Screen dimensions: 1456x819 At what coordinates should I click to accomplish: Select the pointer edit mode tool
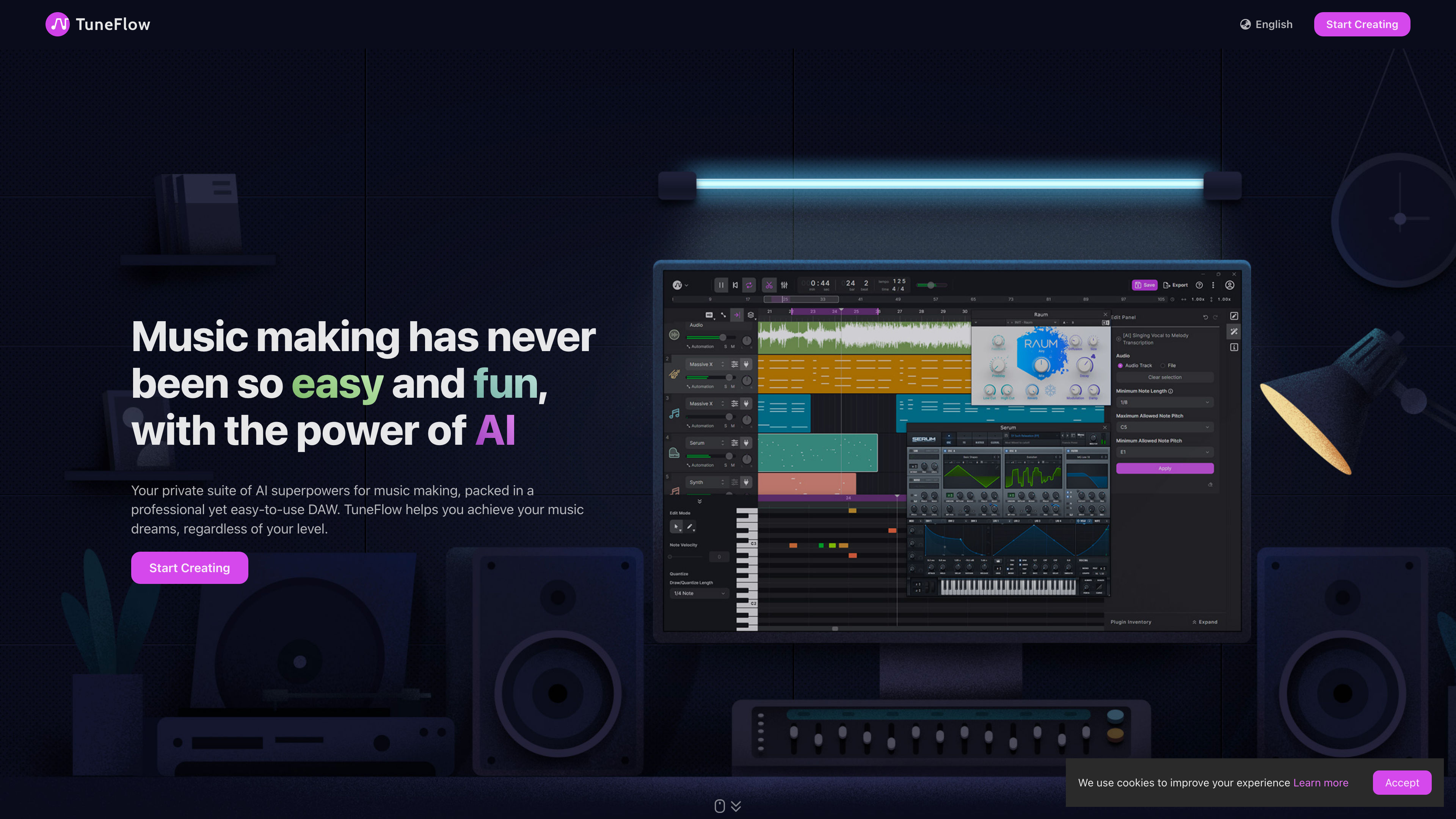coord(676,527)
